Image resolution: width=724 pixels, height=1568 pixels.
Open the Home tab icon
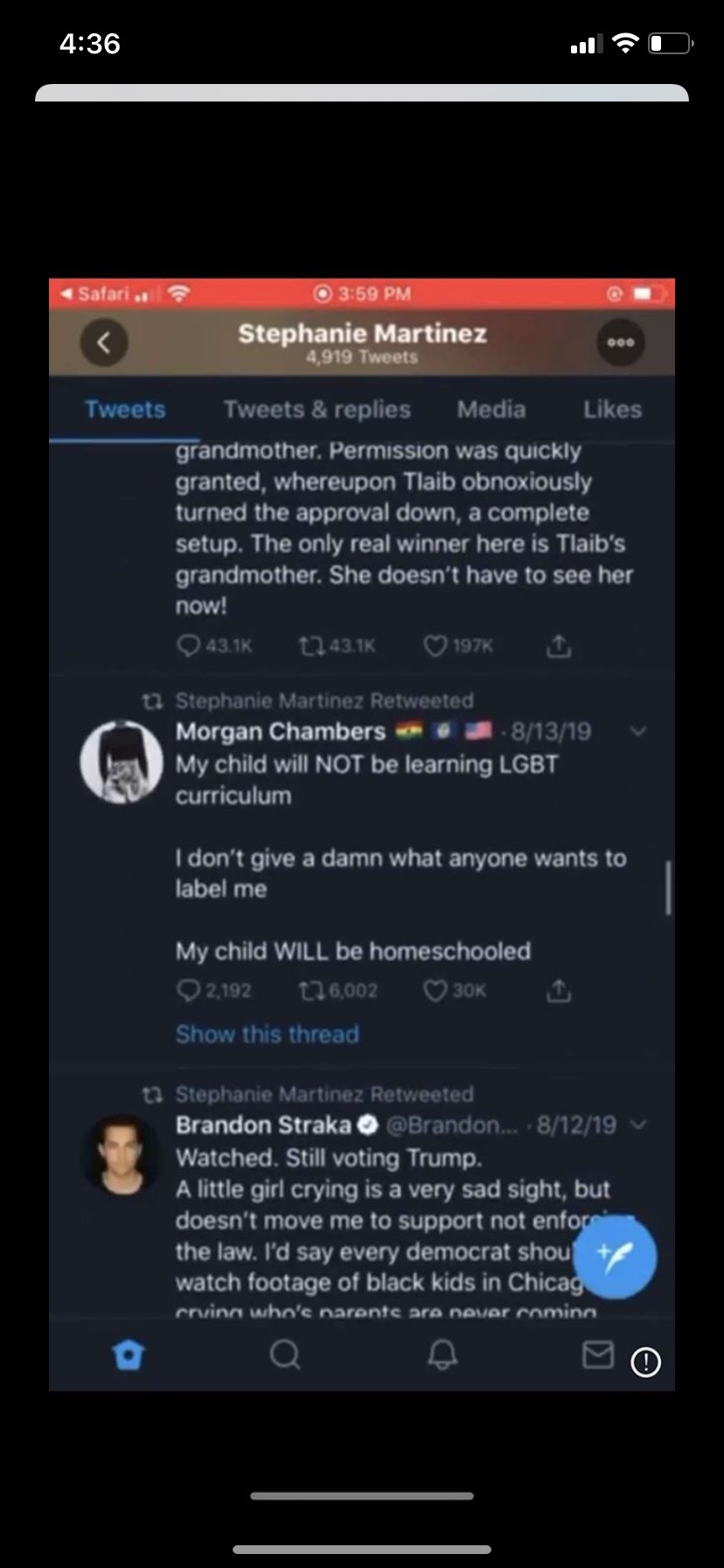(129, 1355)
